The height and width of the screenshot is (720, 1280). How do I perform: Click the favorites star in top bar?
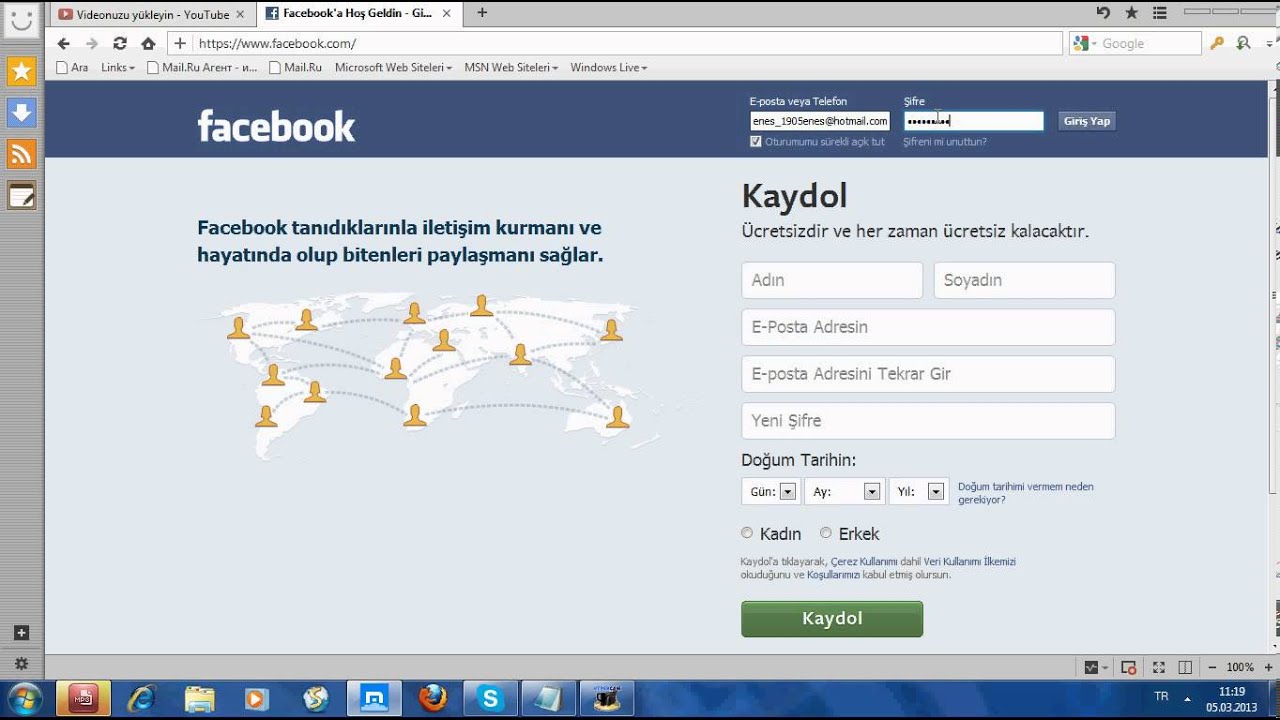pos(1131,13)
